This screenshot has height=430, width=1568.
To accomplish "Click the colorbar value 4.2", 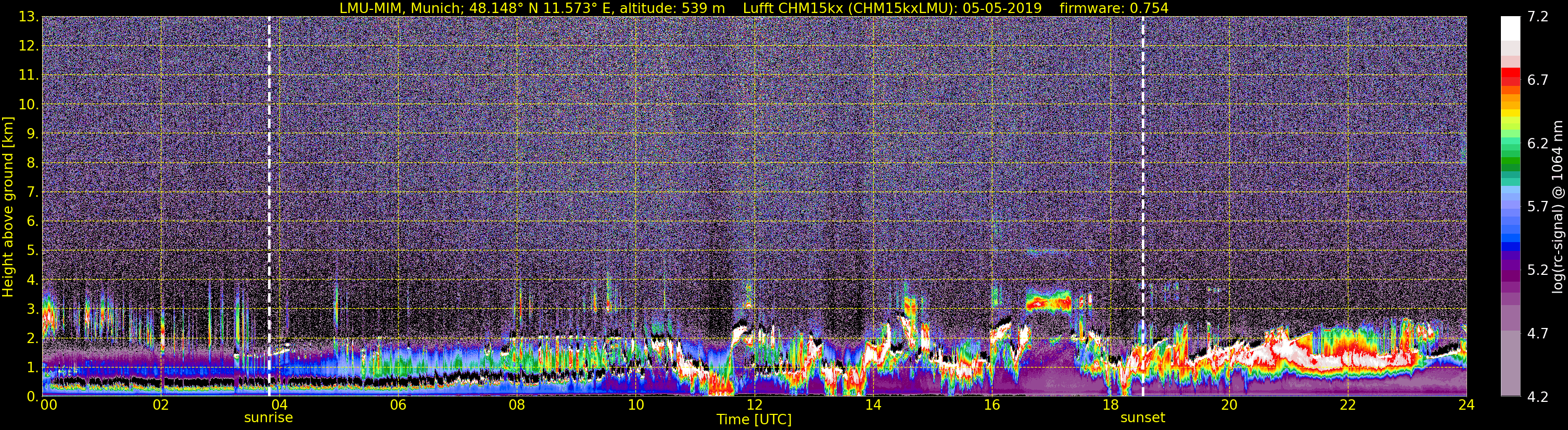I will 1538,397.
